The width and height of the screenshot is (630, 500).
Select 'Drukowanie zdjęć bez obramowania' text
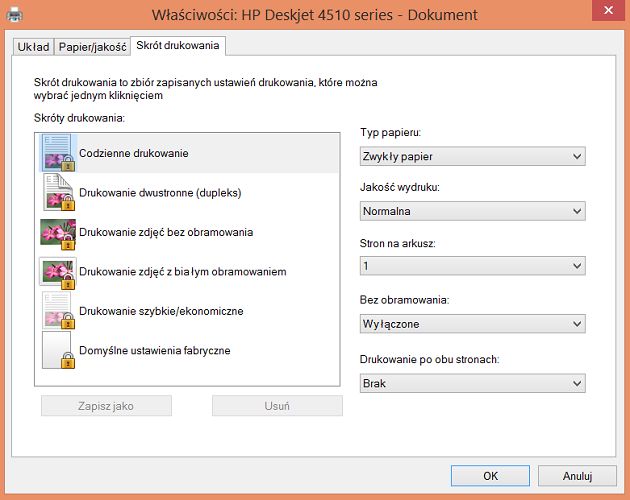[x=166, y=232]
